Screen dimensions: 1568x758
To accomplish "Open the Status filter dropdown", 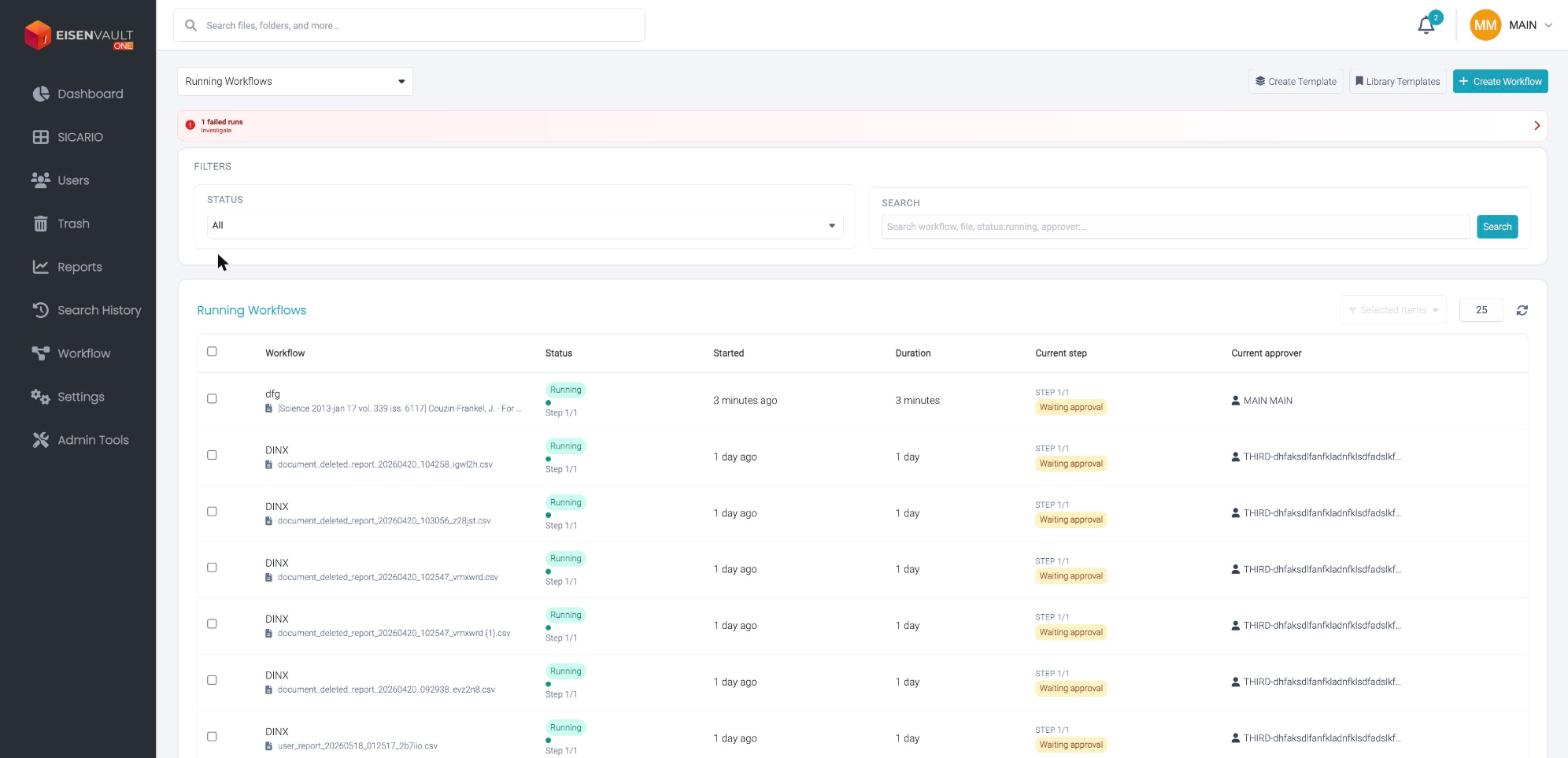I will 525,225.
